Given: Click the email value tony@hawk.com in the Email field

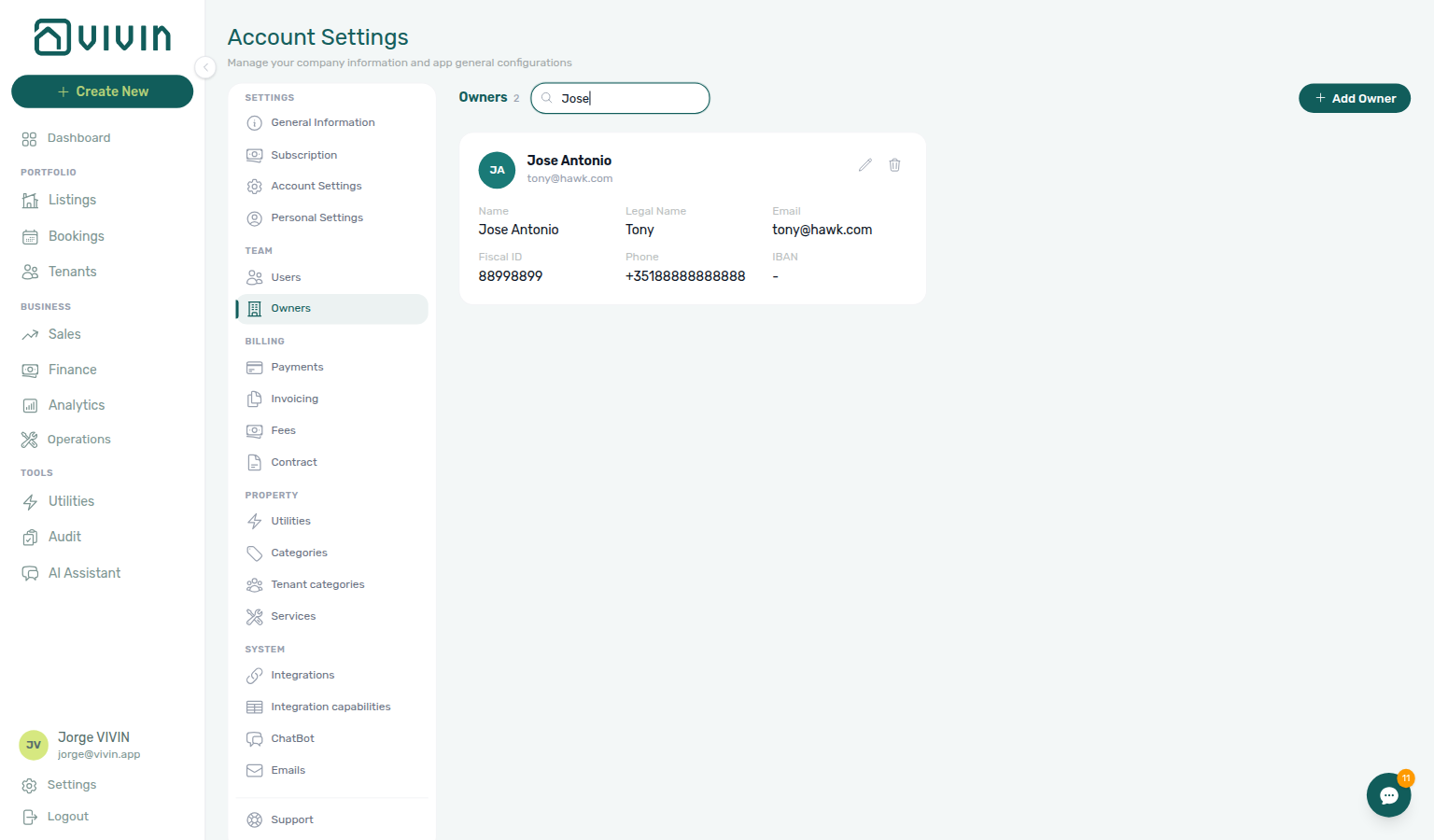Looking at the screenshot, I should pos(822,230).
